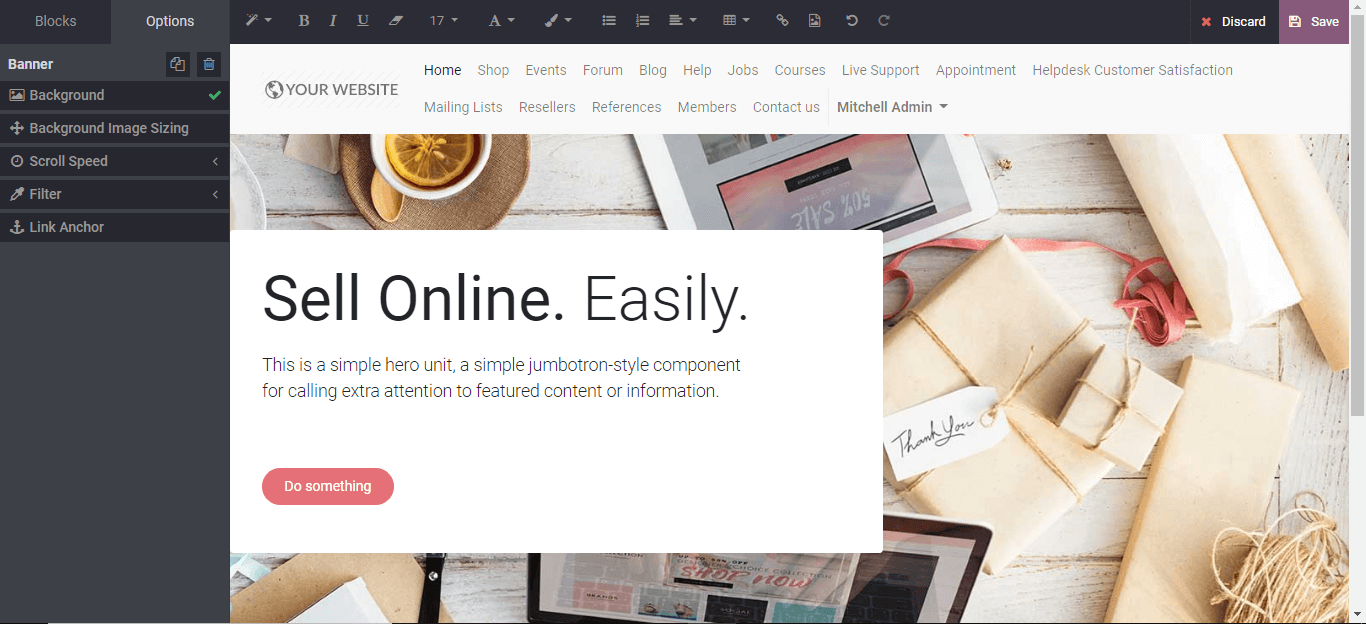Open the References link
Screen dimensions: 1366x624
click(x=627, y=107)
